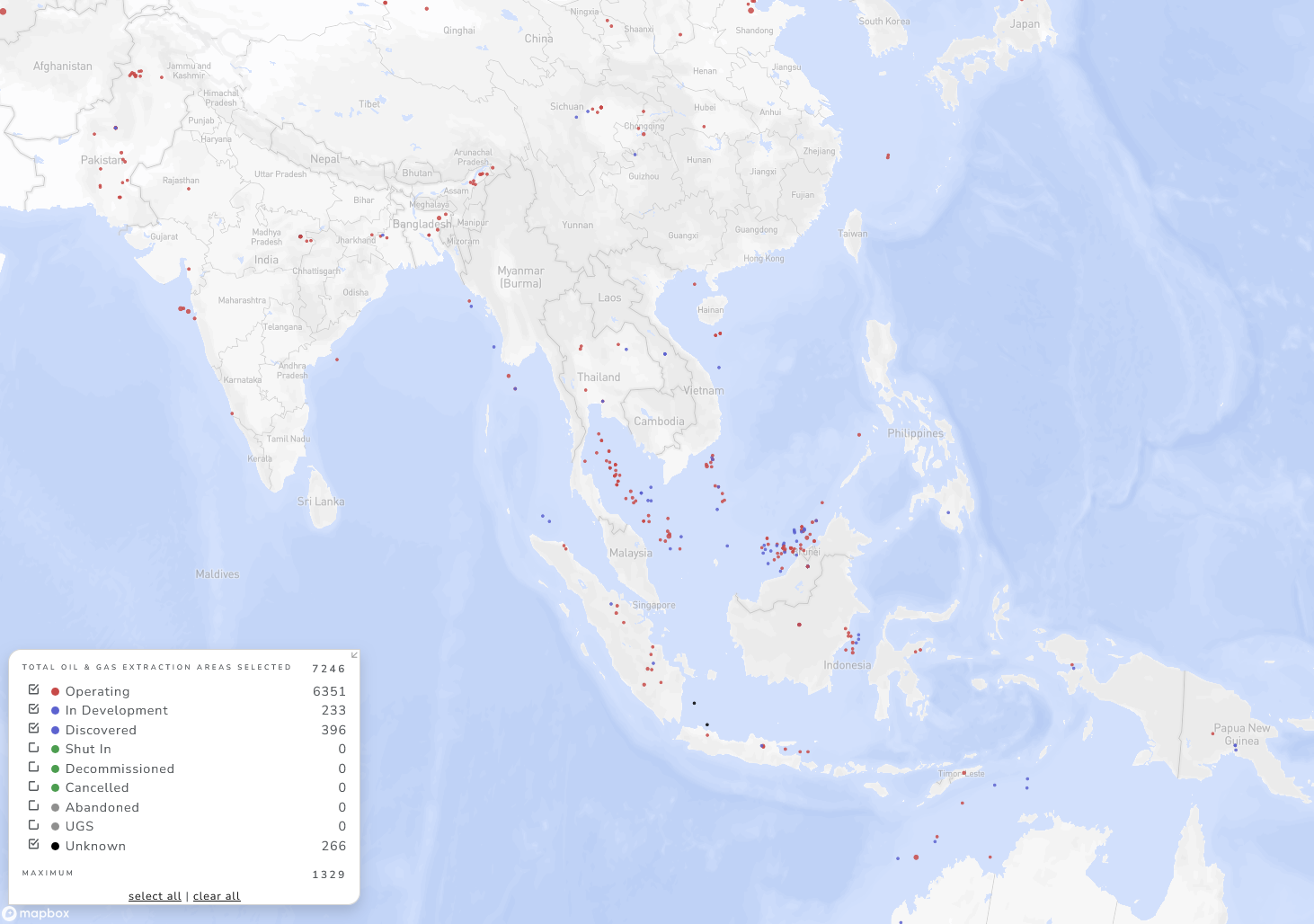
Task: Click the Kerala map label
Action: coord(260,459)
